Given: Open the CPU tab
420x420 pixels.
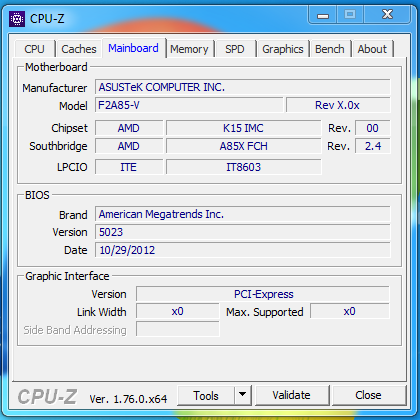Looking at the screenshot, I should tap(34, 49).
